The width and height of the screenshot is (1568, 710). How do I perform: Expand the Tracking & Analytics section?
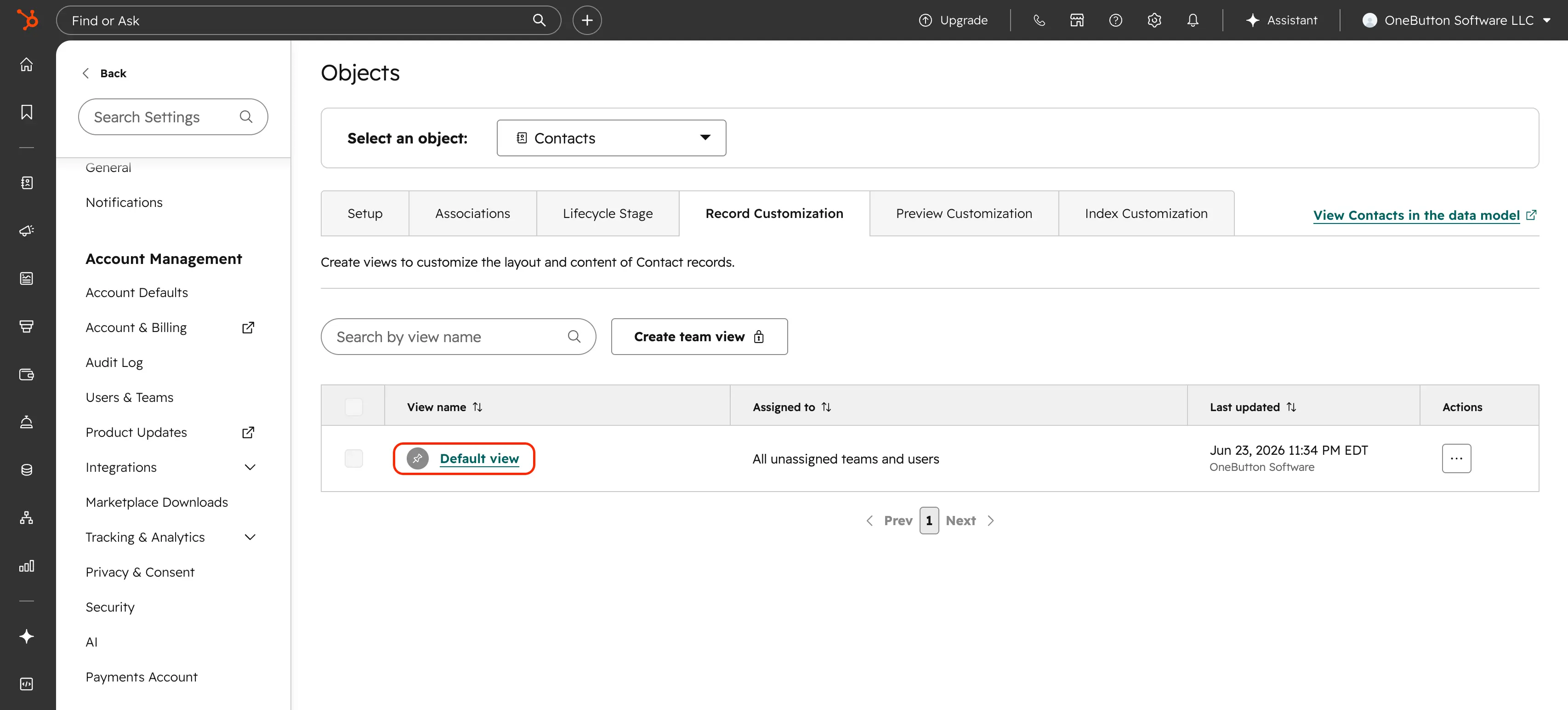point(250,537)
